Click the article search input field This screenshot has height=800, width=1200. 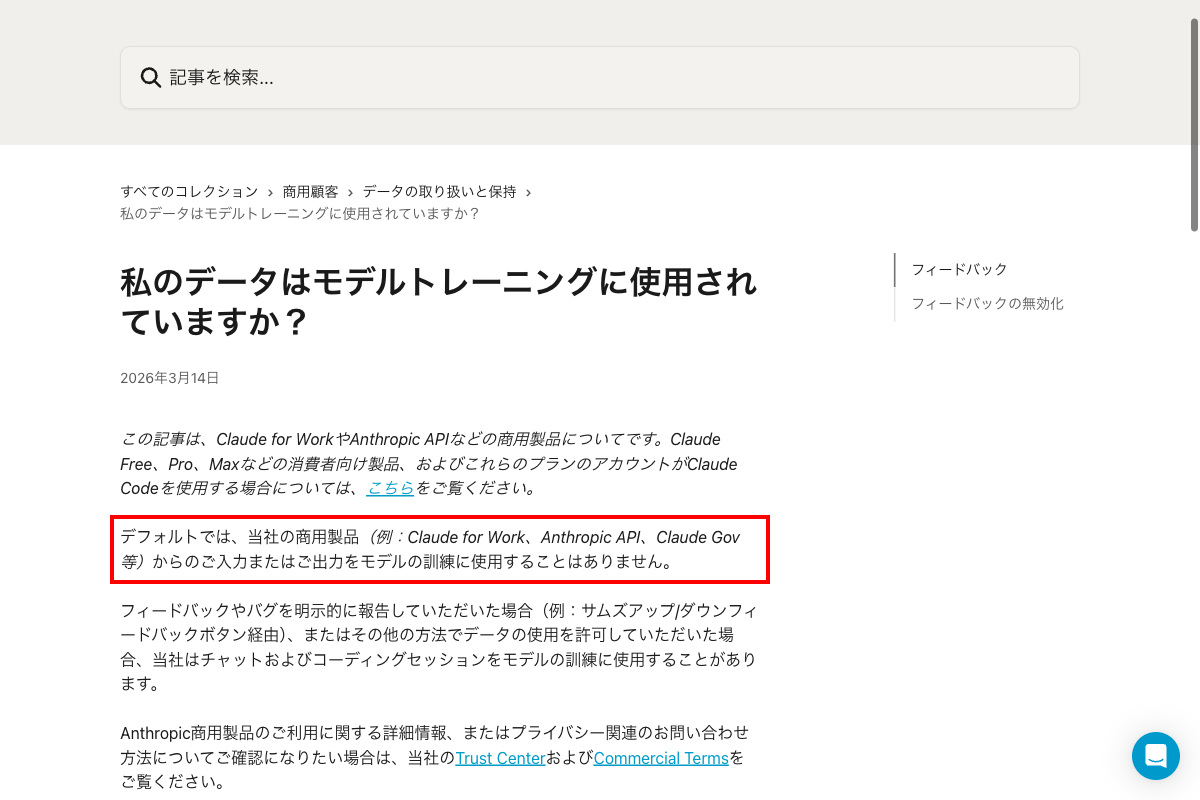point(600,77)
